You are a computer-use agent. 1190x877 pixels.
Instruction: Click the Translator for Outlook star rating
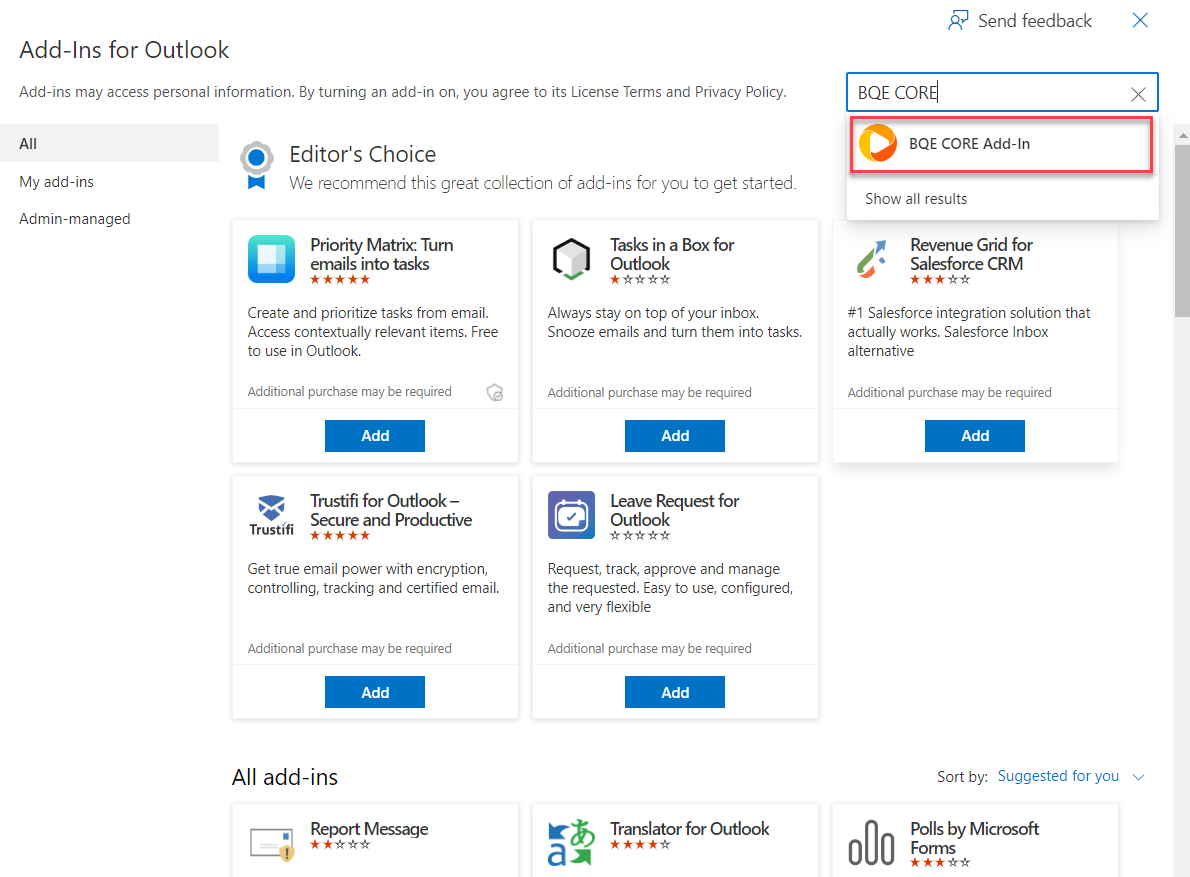[x=640, y=844]
